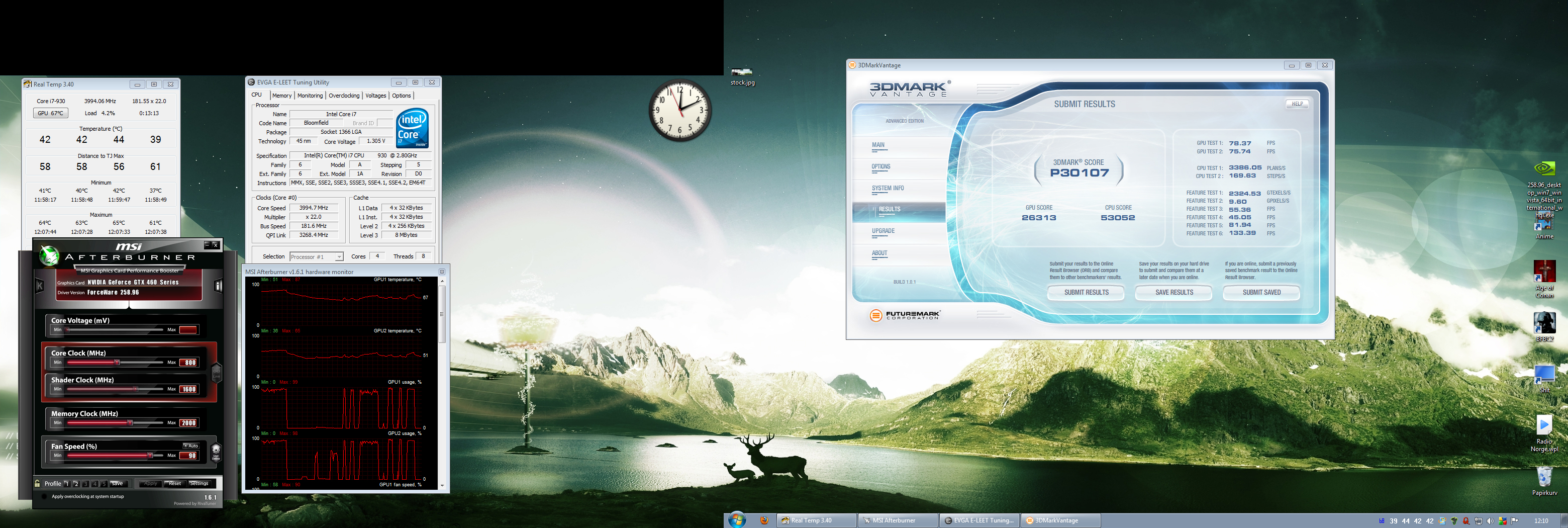The width and height of the screenshot is (1568, 528).
Task: Toggle the profile lock padlock icon
Action: pyautogui.click(x=37, y=484)
